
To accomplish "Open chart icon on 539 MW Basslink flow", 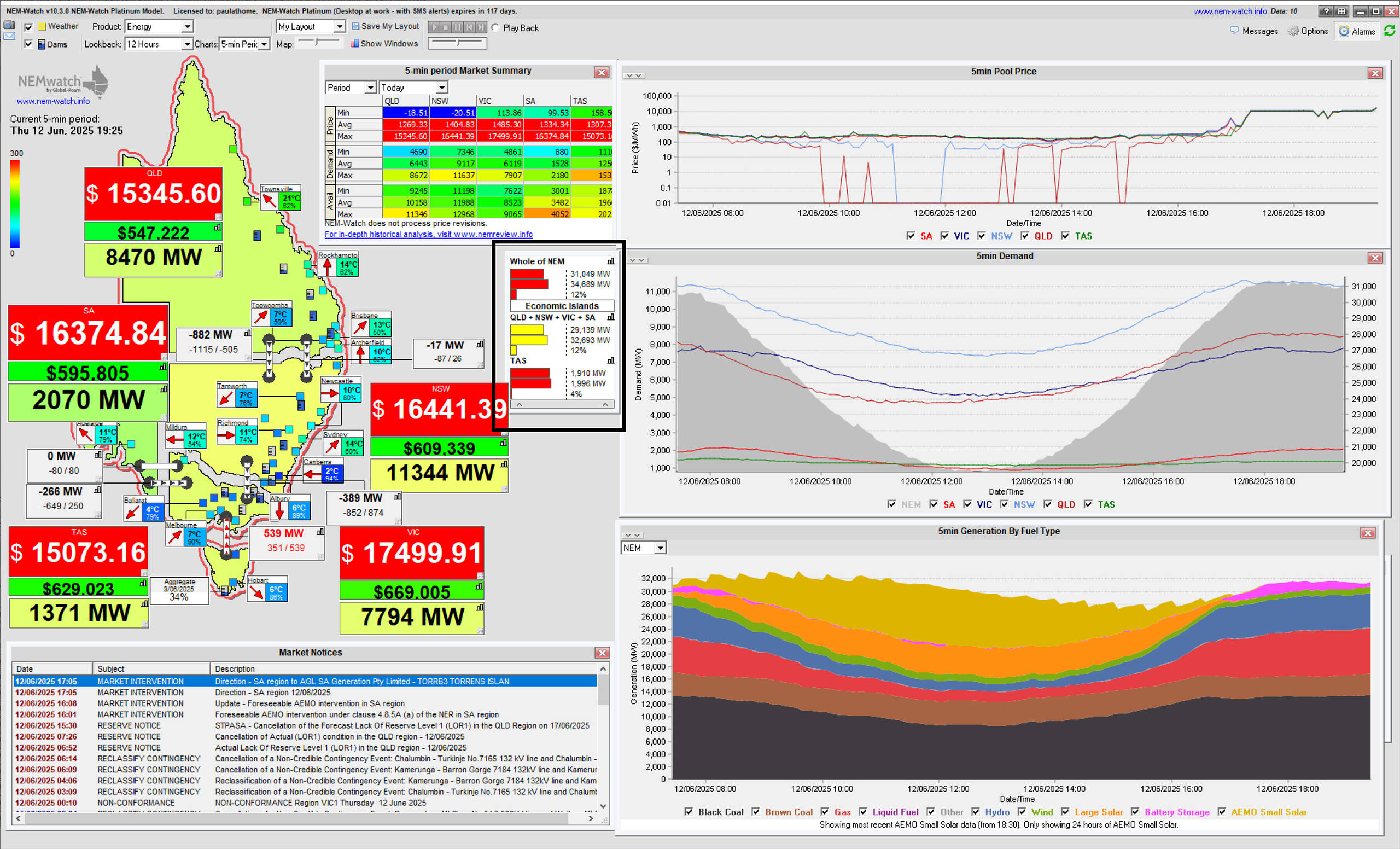I will click(x=320, y=531).
